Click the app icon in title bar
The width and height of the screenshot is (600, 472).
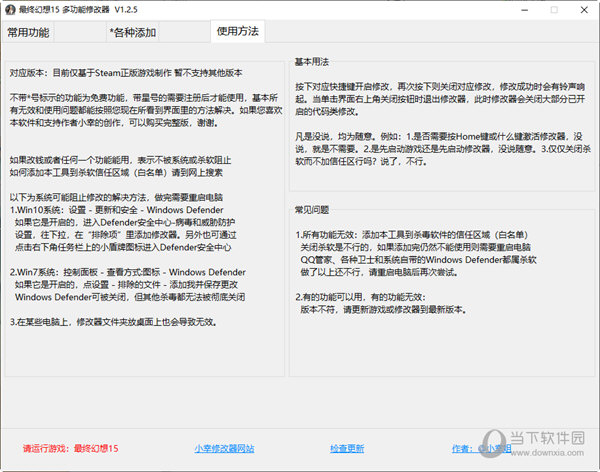click(10, 10)
